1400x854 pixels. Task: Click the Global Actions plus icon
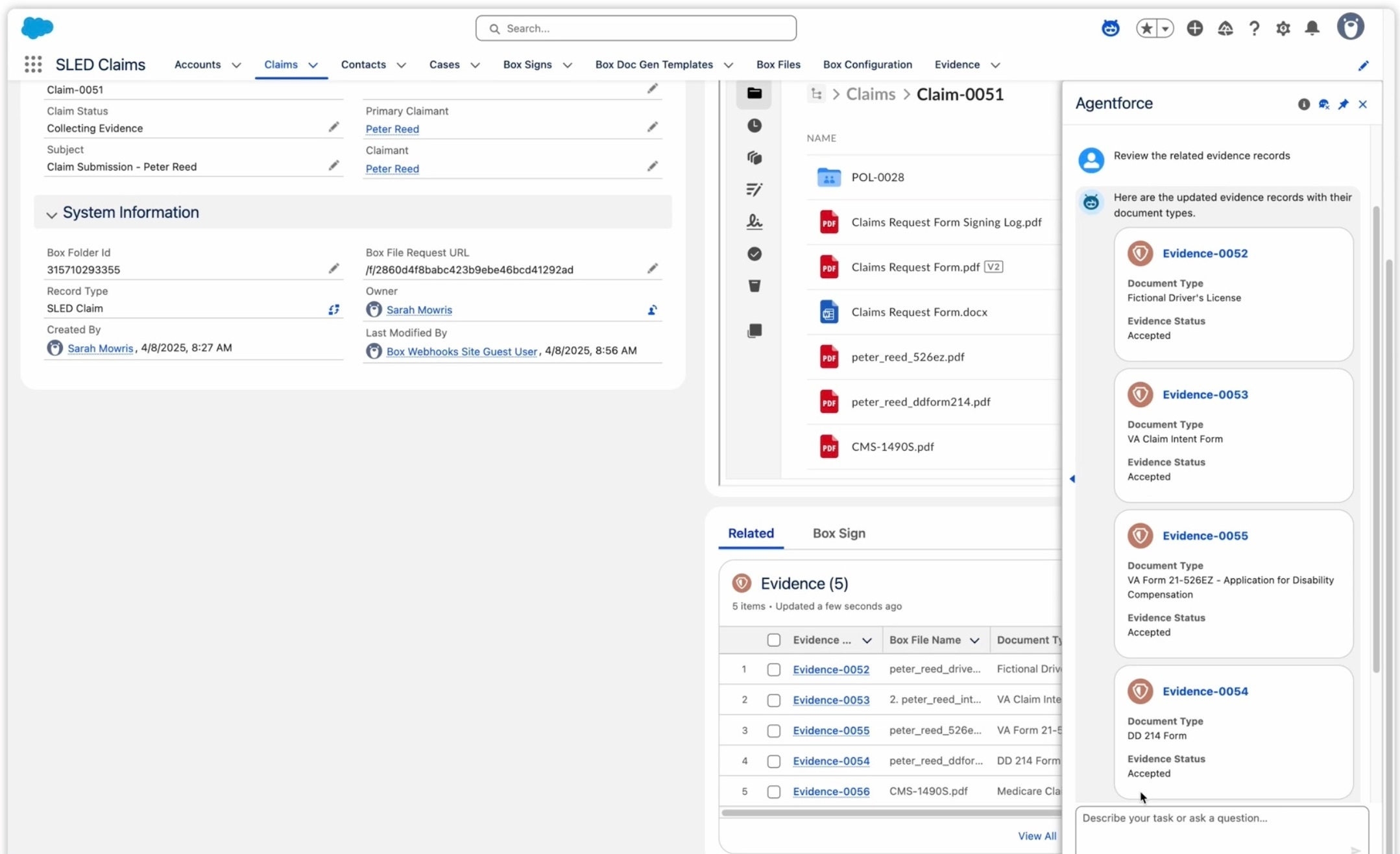(1194, 29)
